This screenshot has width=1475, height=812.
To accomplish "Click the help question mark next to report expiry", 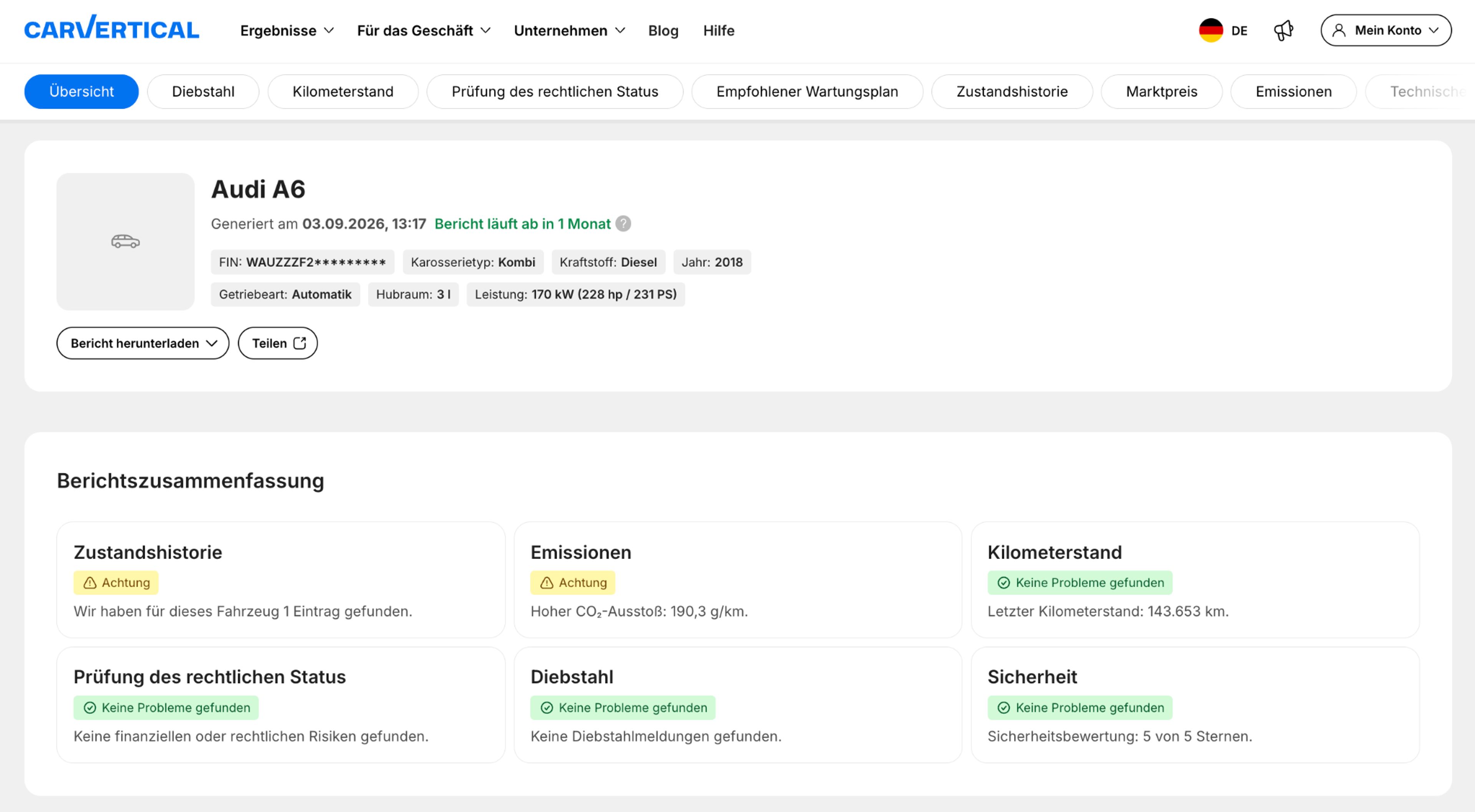I will (623, 224).
